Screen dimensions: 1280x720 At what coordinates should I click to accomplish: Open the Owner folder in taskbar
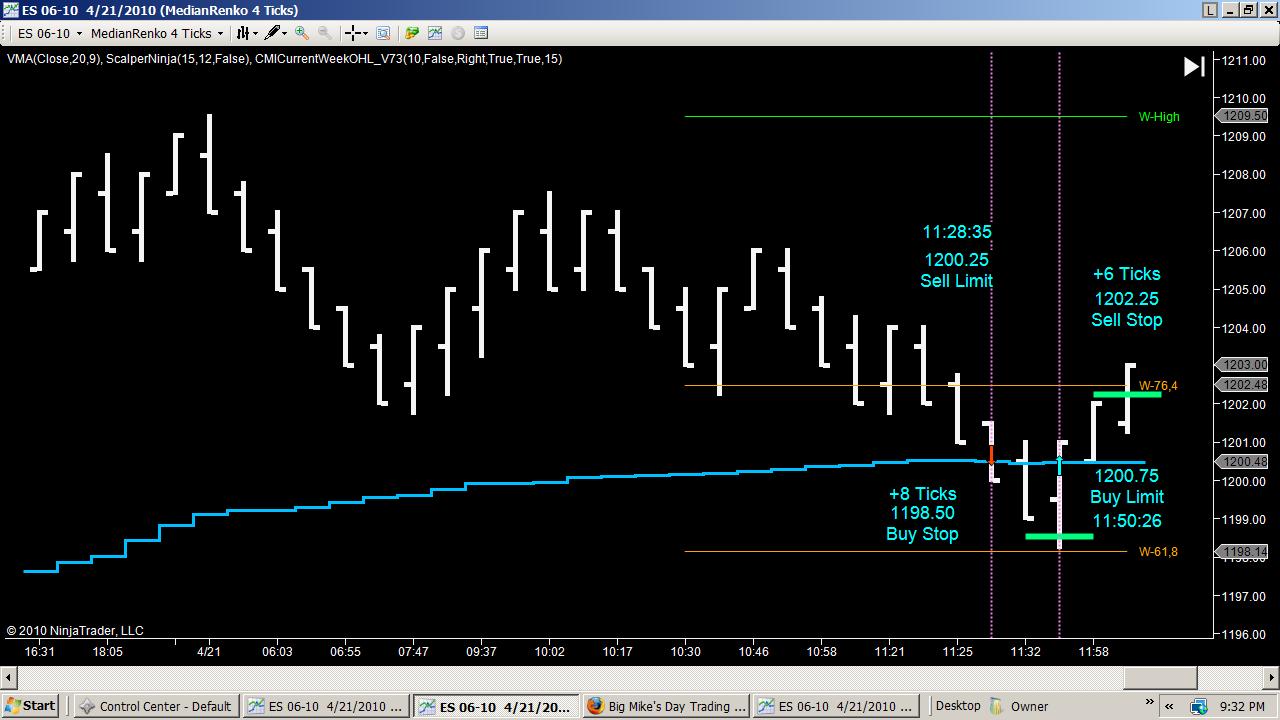1020,706
